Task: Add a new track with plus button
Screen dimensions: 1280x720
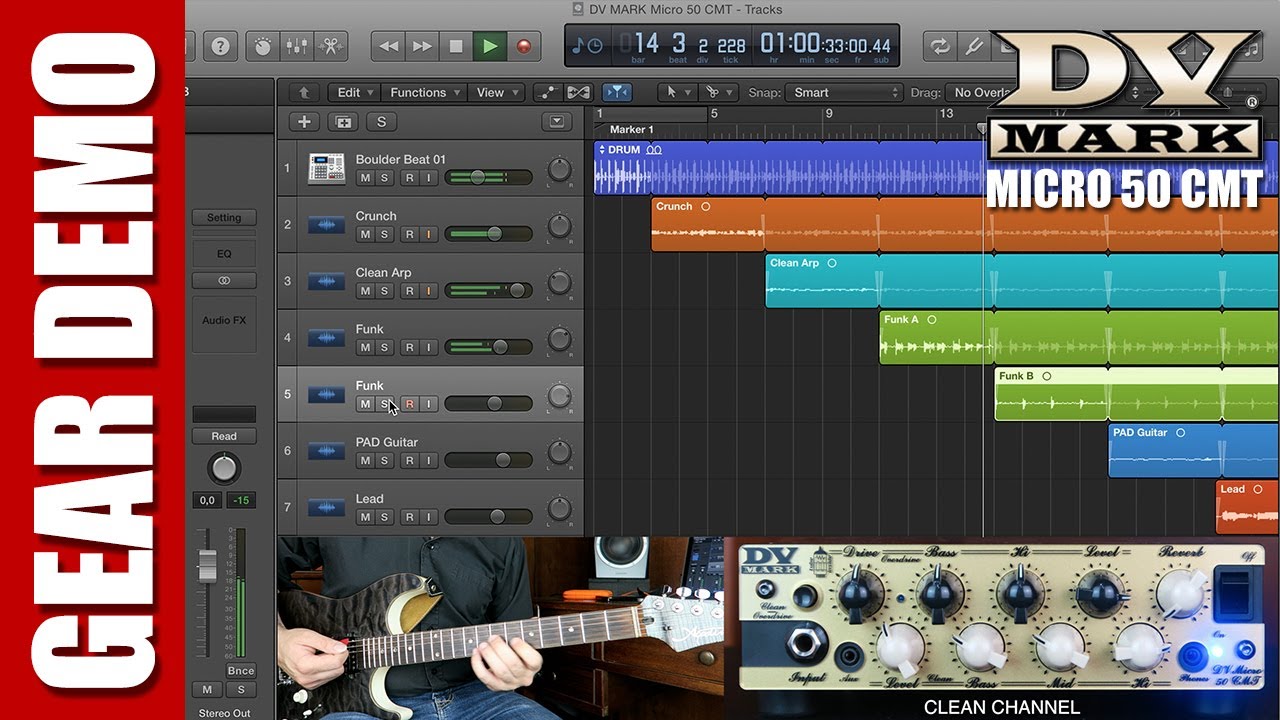Action: 305,122
